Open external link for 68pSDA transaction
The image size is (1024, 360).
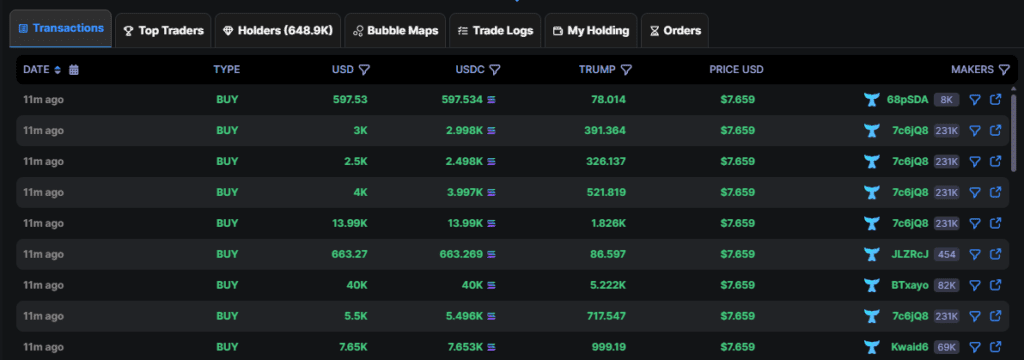[x=995, y=100]
